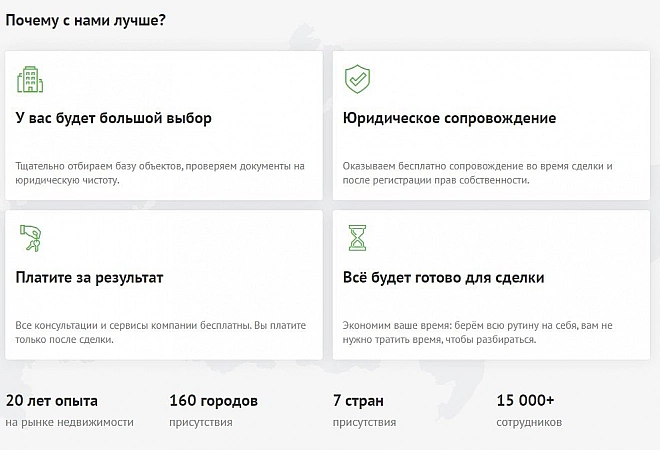
Task: Click the '160 городов' statistic
Action: tap(214, 401)
